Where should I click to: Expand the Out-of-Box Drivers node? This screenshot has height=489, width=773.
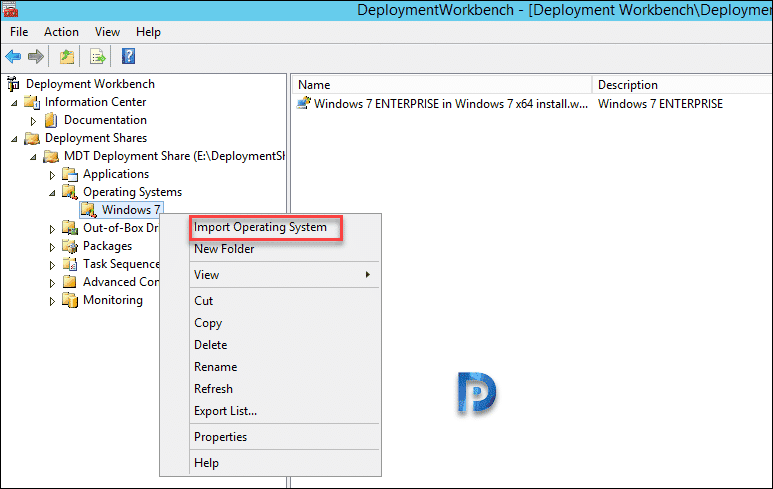coord(52,229)
